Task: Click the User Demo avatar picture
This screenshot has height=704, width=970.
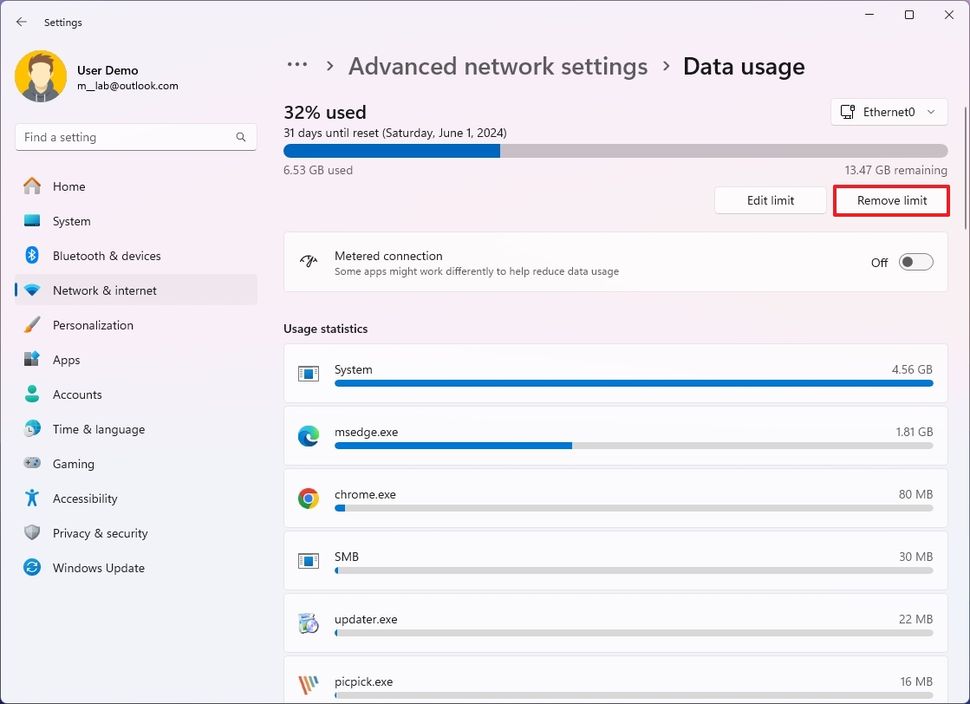Action: pos(40,76)
